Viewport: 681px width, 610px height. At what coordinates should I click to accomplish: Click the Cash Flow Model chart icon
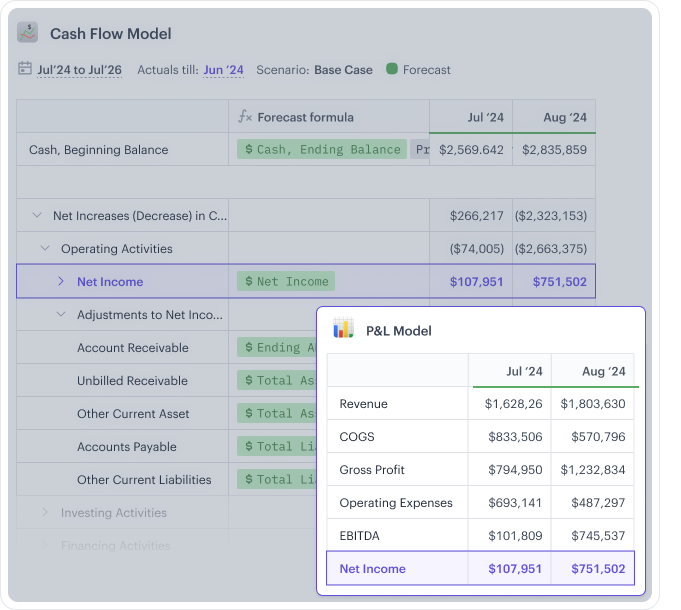click(27, 33)
